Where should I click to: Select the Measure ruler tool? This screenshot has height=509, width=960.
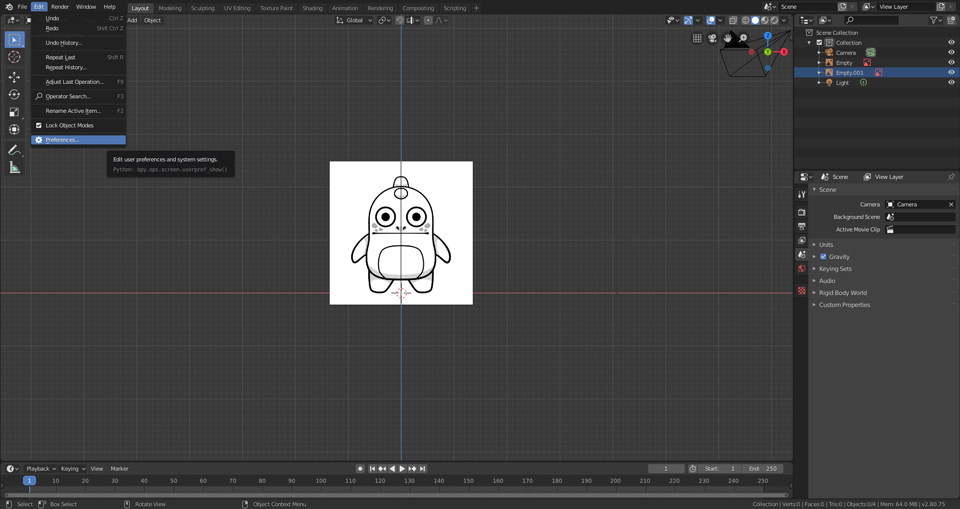pyautogui.click(x=14, y=168)
